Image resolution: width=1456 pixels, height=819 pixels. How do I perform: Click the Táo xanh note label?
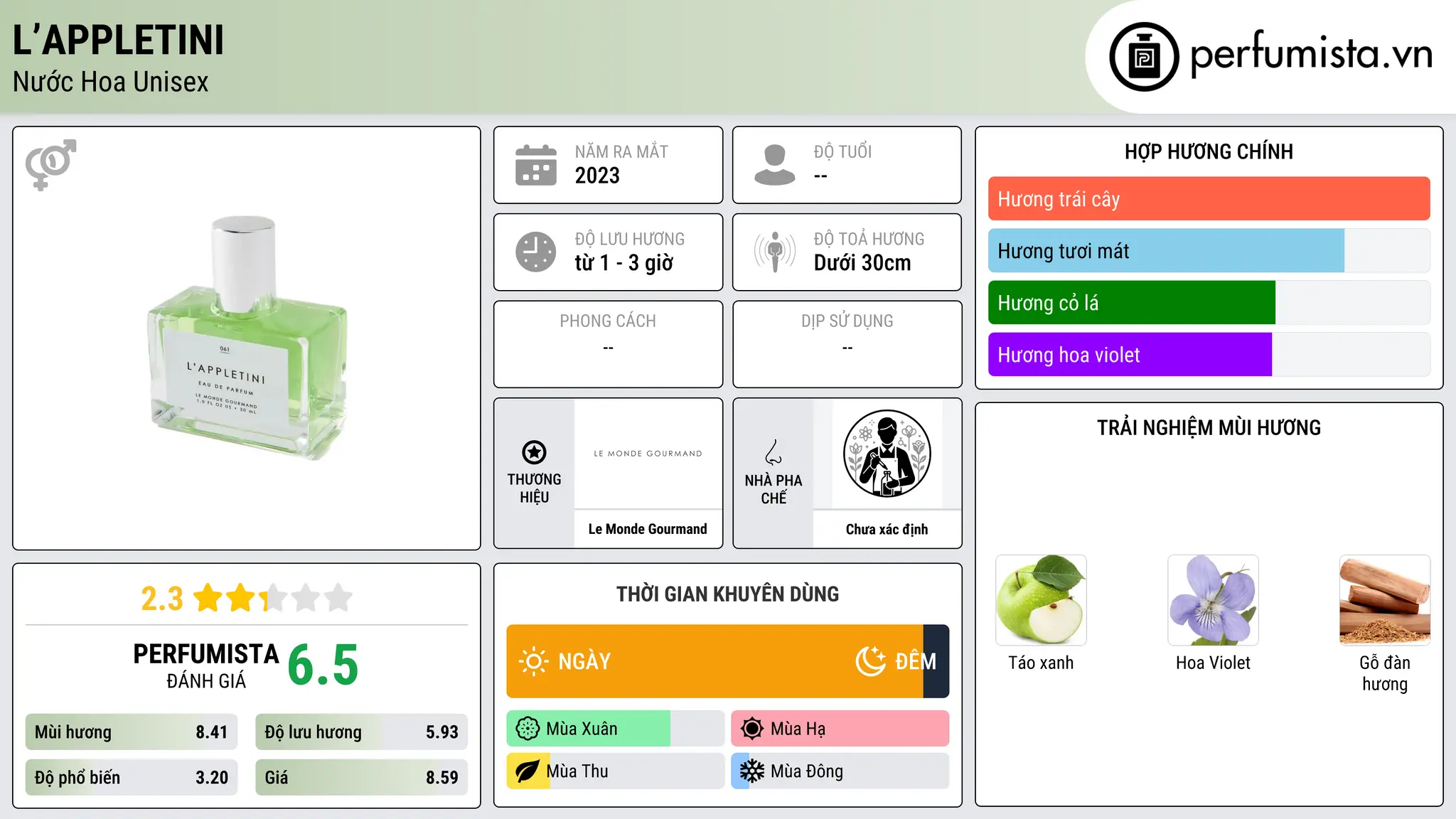tap(1041, 663)
